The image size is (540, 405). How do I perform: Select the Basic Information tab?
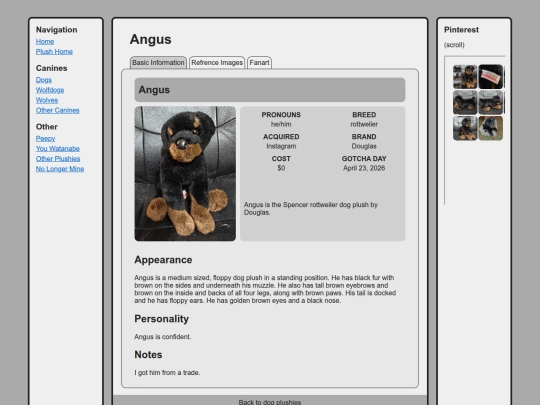(158, 63)
